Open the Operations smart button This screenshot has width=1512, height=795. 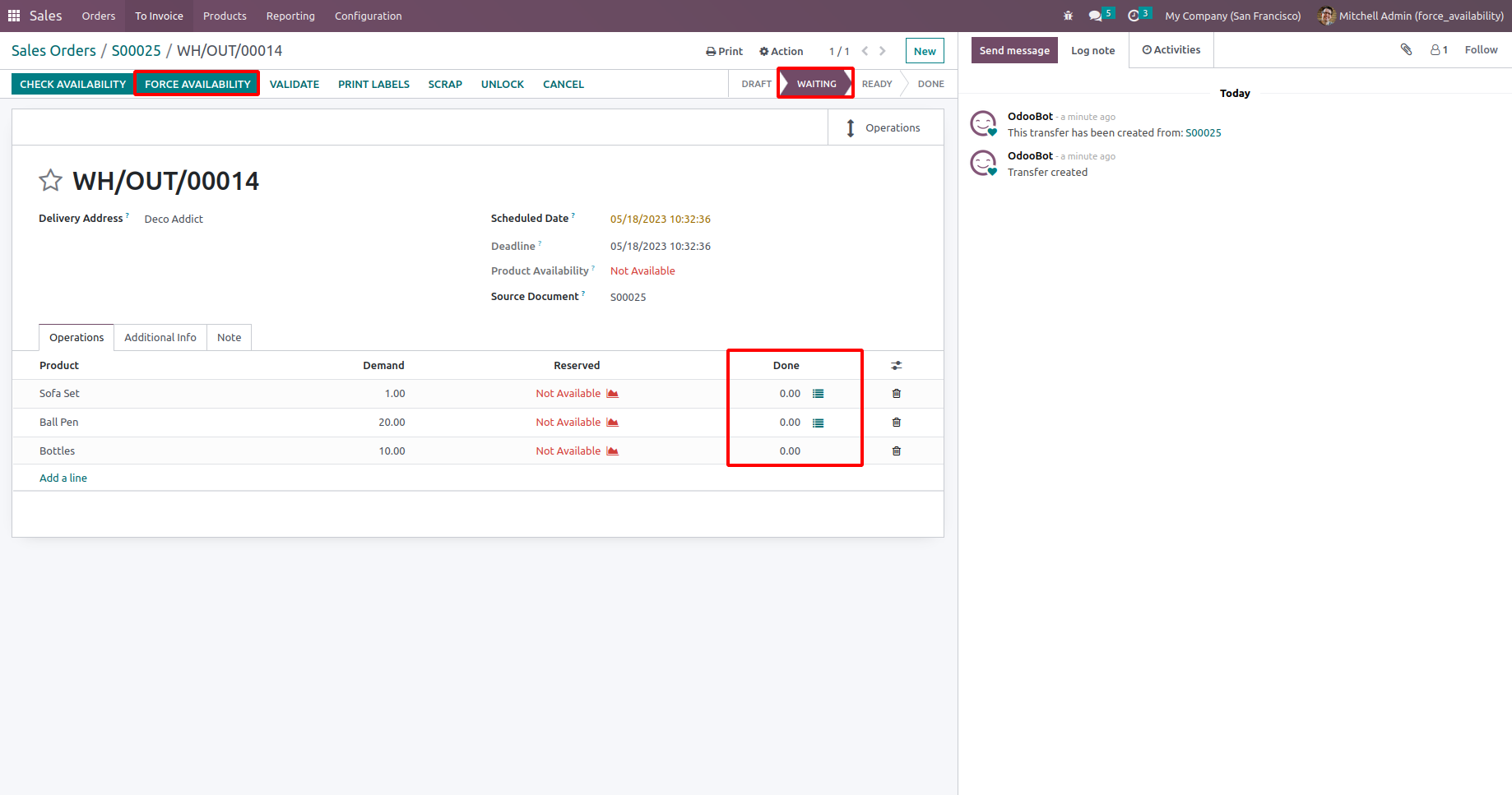885,127
